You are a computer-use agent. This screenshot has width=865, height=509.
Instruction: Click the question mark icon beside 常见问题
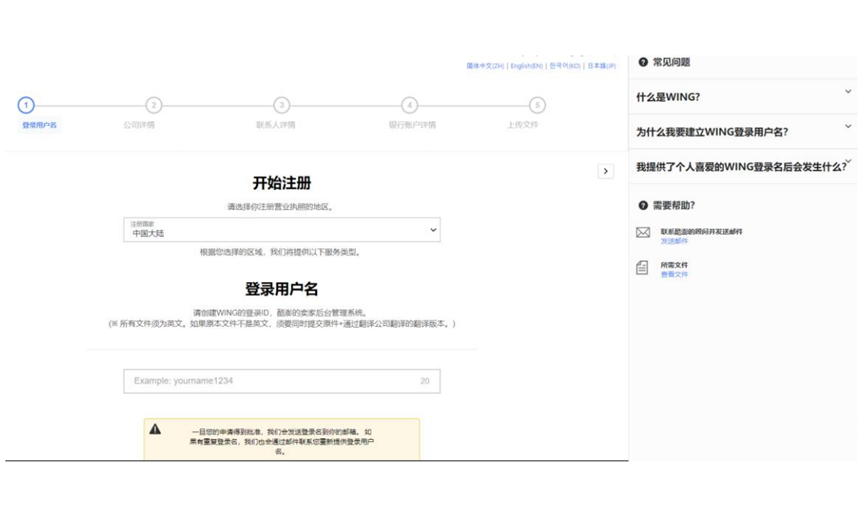point(643,62)
